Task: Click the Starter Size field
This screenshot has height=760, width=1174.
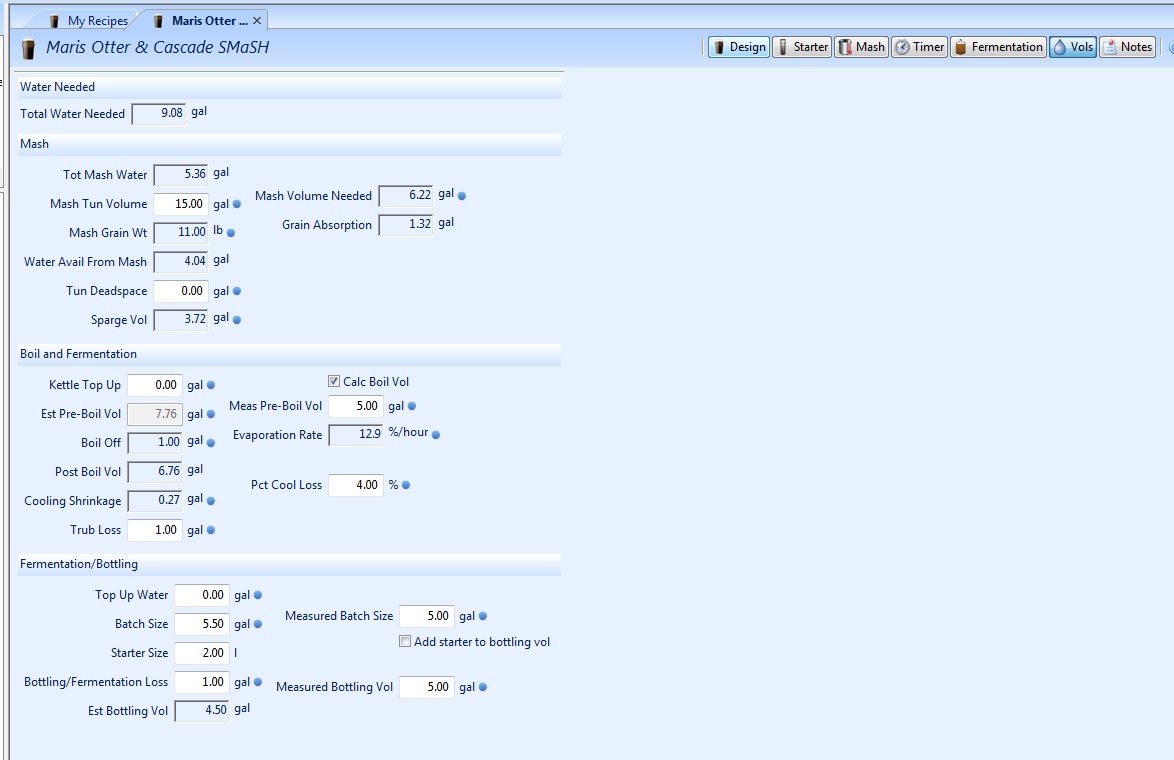Action: [202, 653]
